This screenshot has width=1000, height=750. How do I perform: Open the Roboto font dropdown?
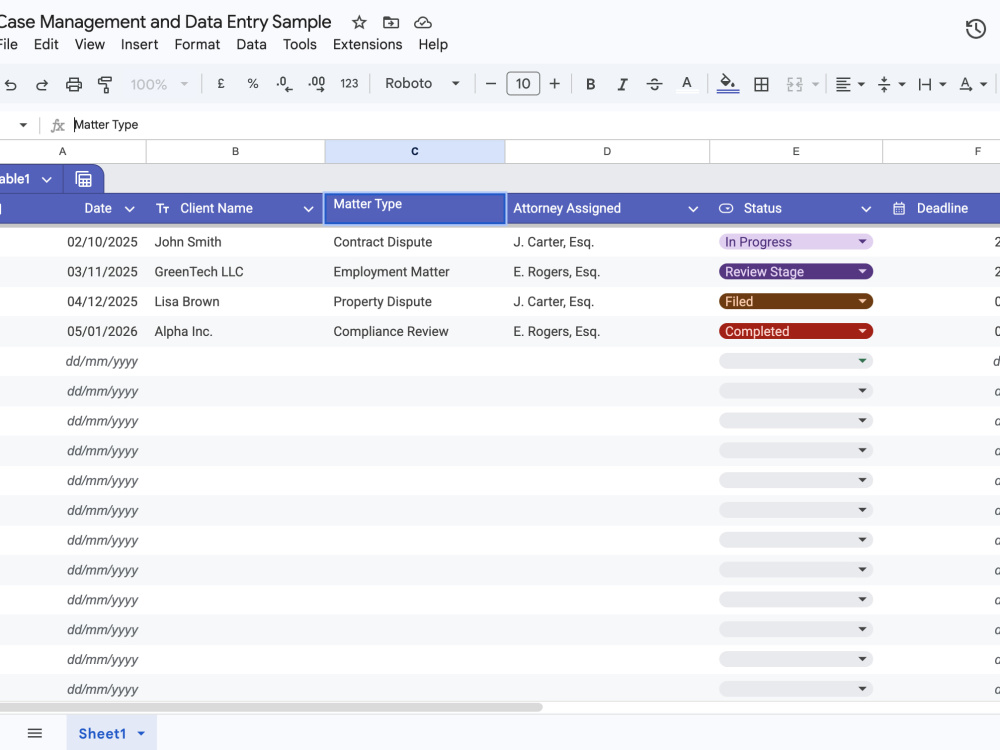pos(422,84)
